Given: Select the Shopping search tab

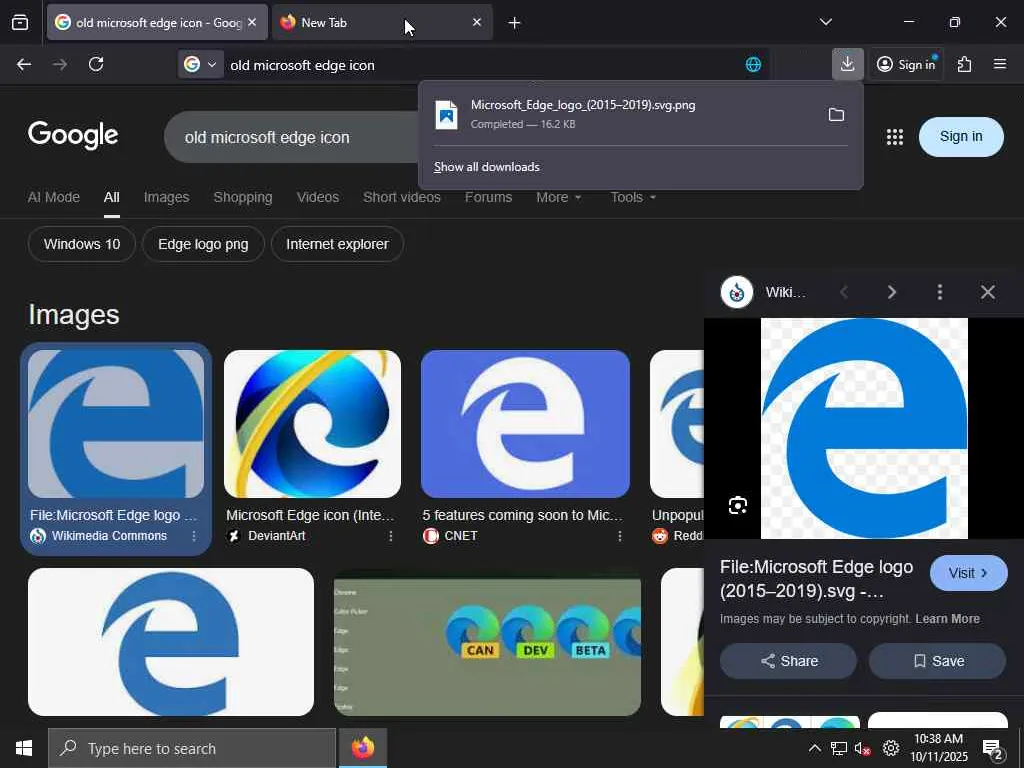Looking at the screenshot, I should (243, 197).
